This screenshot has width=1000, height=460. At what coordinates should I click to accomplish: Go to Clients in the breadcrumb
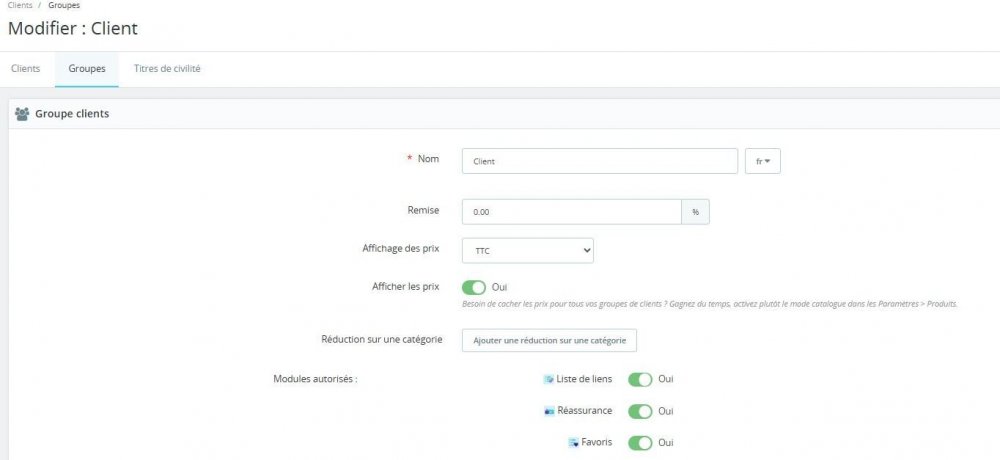pyautogui.click(x=20, y=5)
